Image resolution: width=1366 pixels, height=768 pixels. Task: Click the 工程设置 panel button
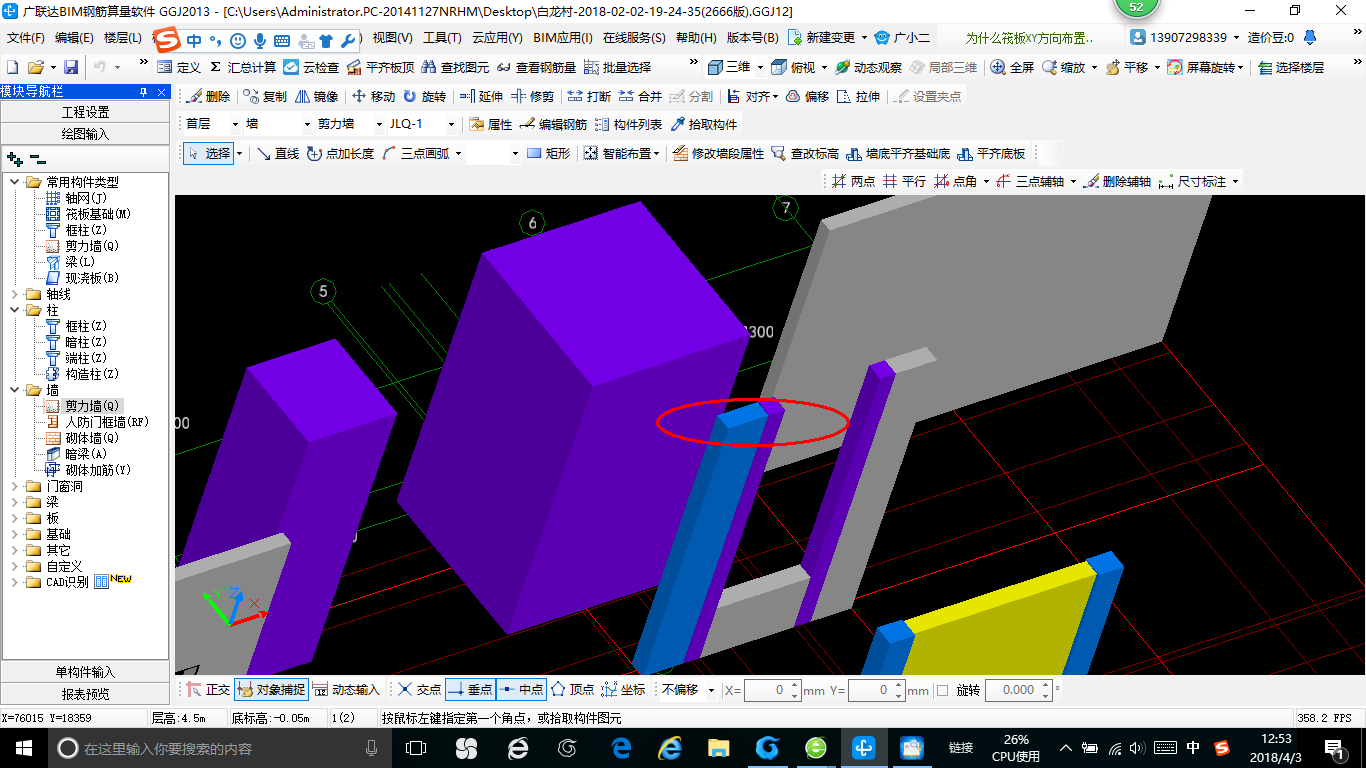pyautogui.click(x=85, y=112)
